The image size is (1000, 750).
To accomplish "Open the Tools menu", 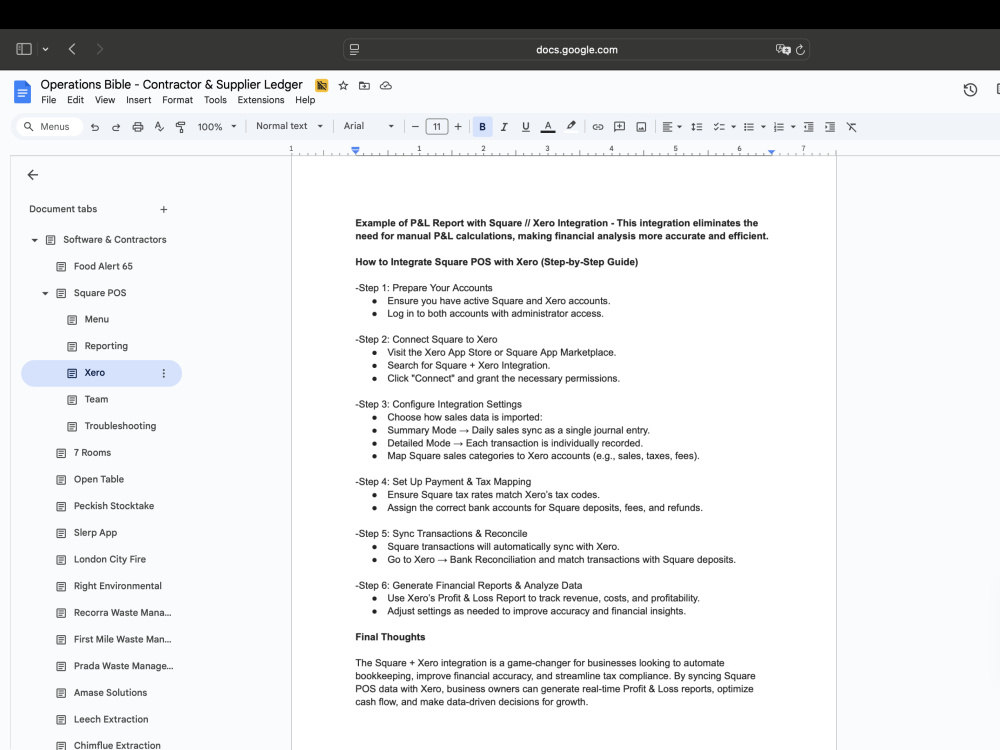I will (x=215, y=100).
